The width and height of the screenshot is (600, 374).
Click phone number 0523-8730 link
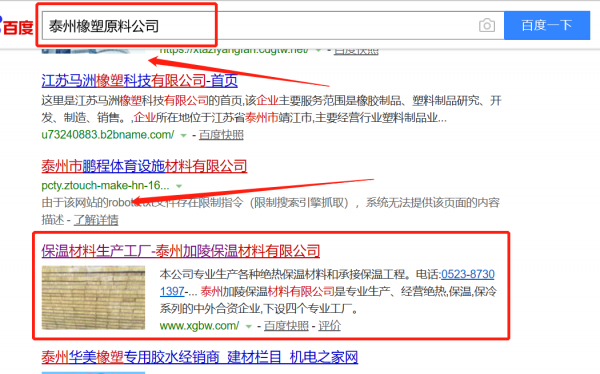click(x=468, y=274)
